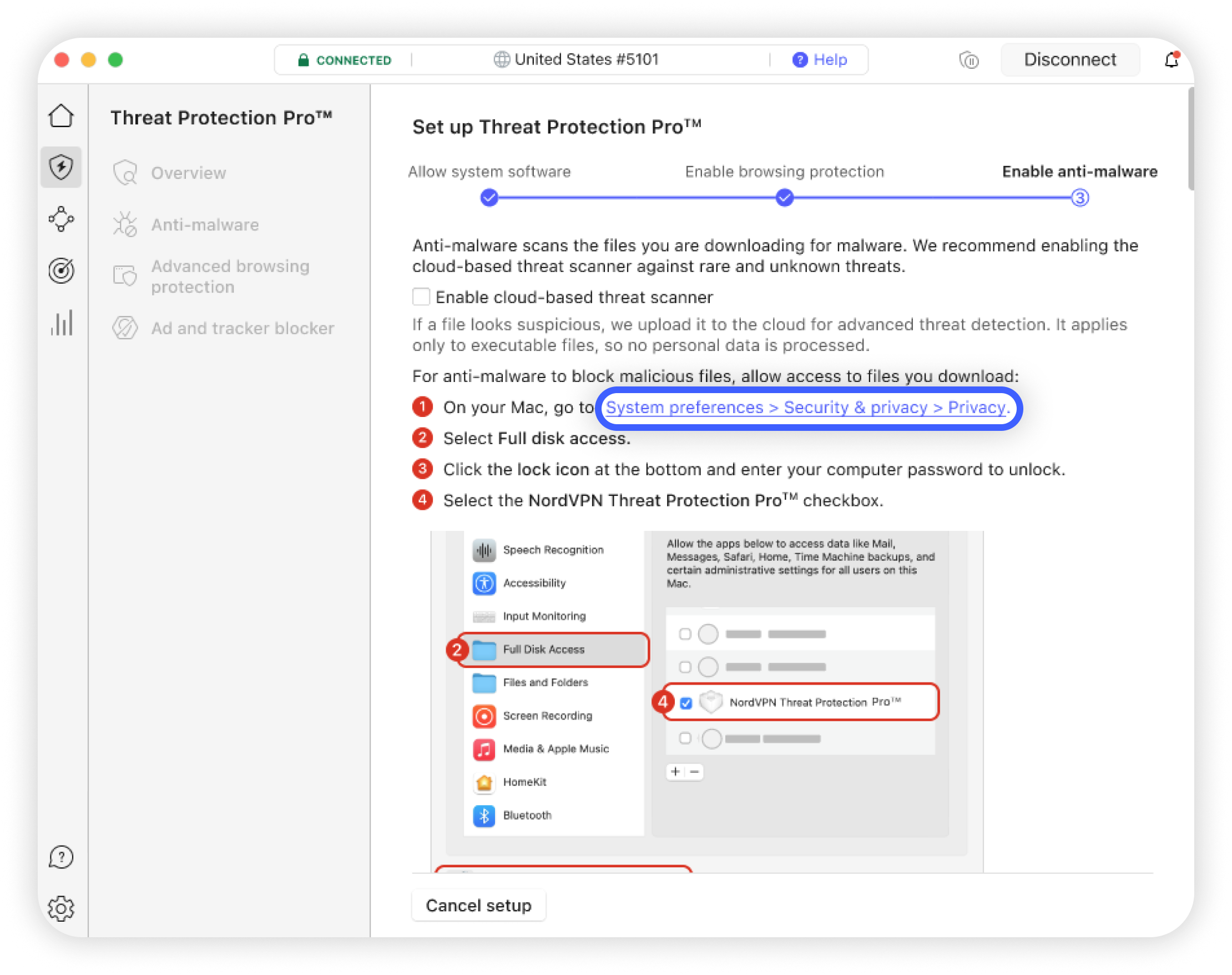Image resolution: width=1232 pixels, height=975 pixels.
Task: Toggle NordVPN Threat Protection Pro checkbox
Action: [686, 703]
